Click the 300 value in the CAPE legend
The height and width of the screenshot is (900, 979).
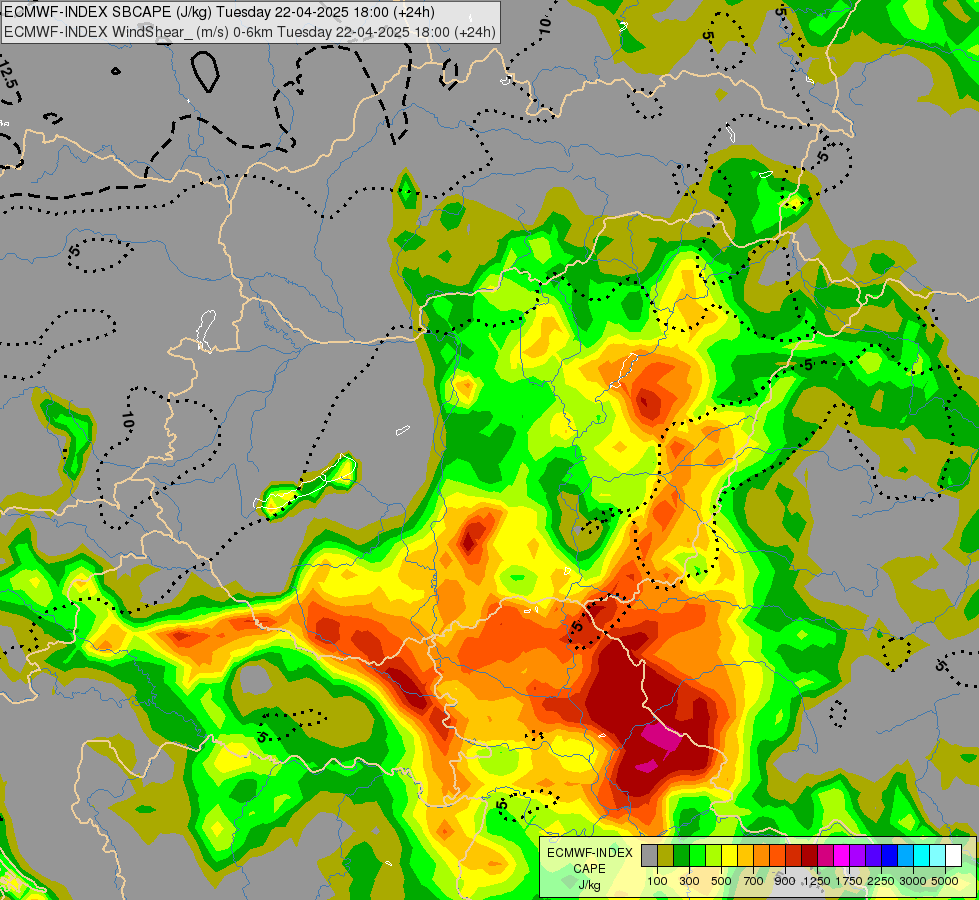689,881
